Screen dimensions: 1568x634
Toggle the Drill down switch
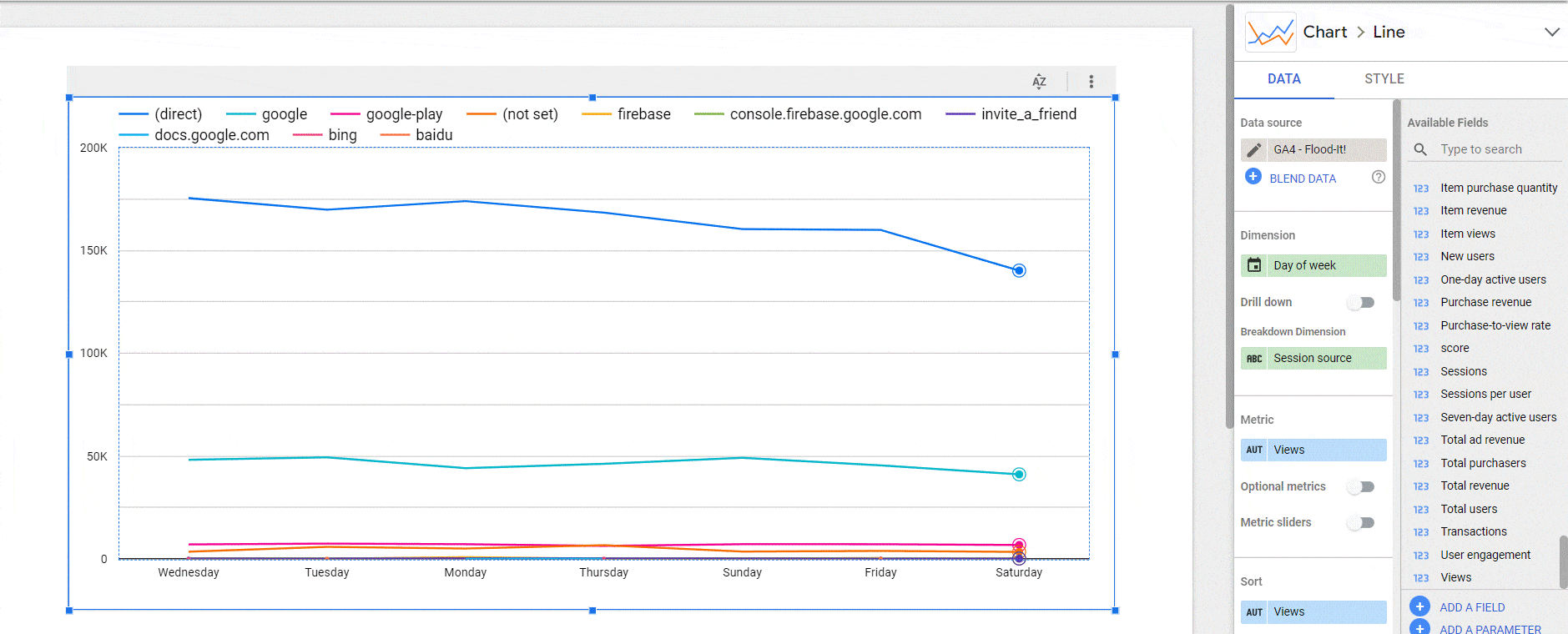pos(1361,302)
